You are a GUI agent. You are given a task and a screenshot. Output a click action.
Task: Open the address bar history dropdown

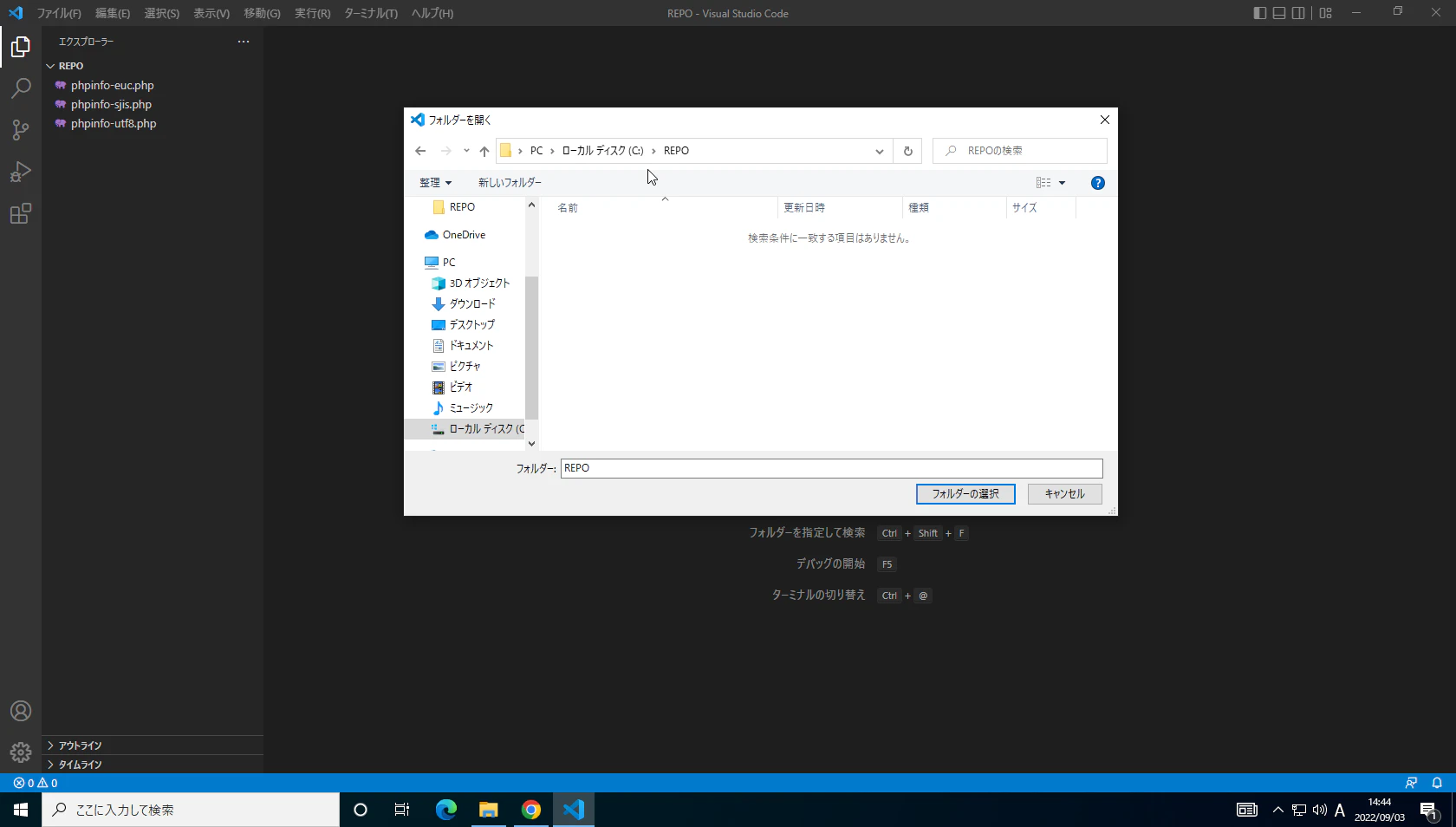click(x=880, y=151)
